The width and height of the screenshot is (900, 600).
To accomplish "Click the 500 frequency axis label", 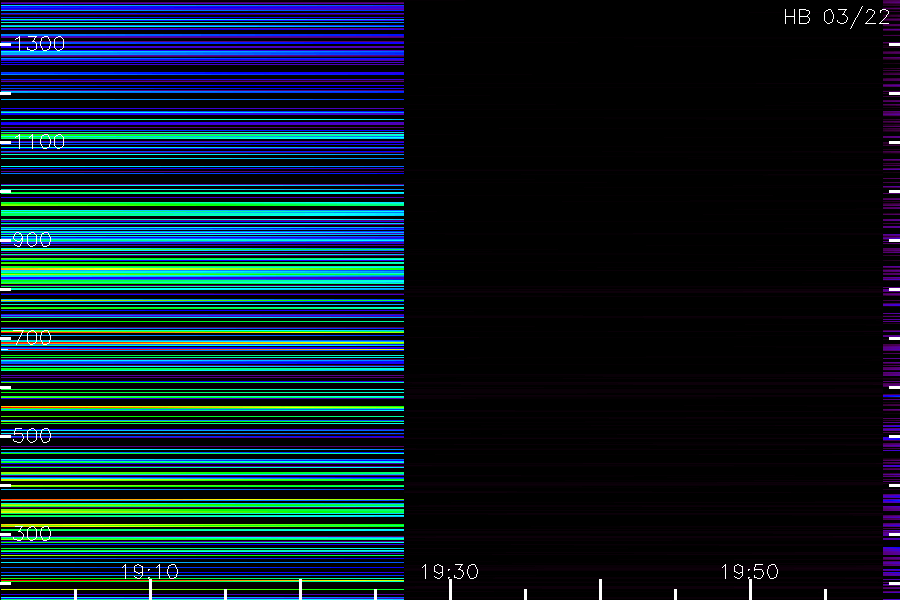I will pos(32,436).
